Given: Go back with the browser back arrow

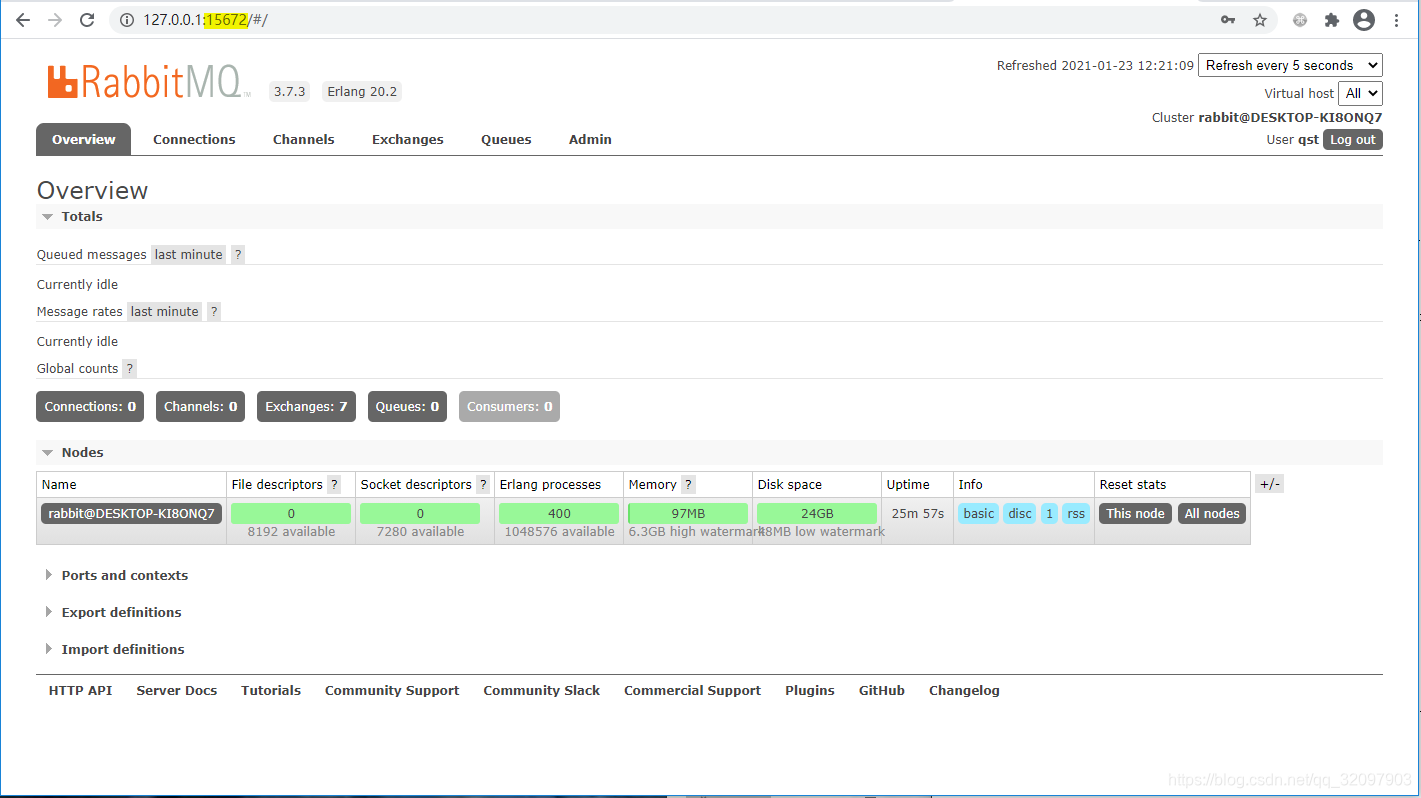Looking at the screenshot, I should click(x=23, y=20).
